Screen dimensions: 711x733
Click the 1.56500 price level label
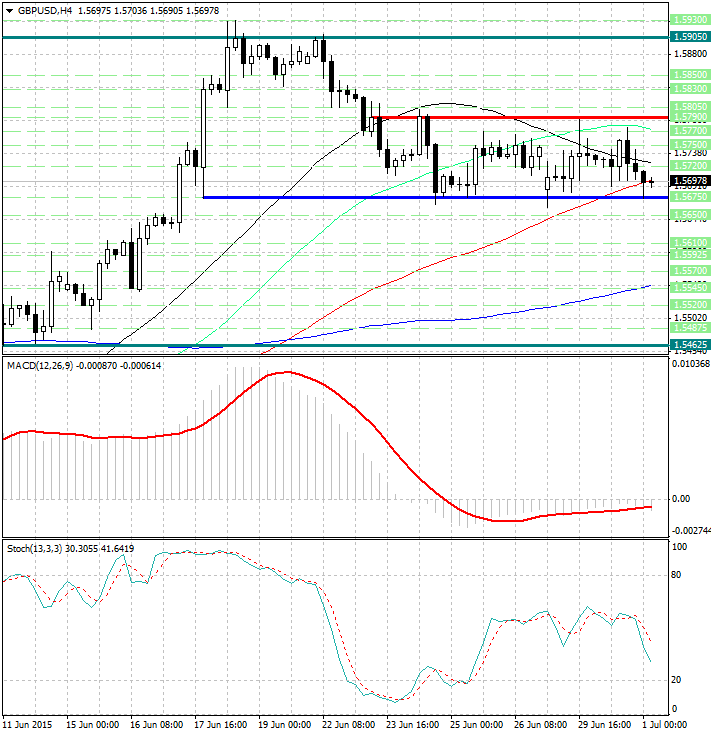pyautogui.click(x=690, y=215)
